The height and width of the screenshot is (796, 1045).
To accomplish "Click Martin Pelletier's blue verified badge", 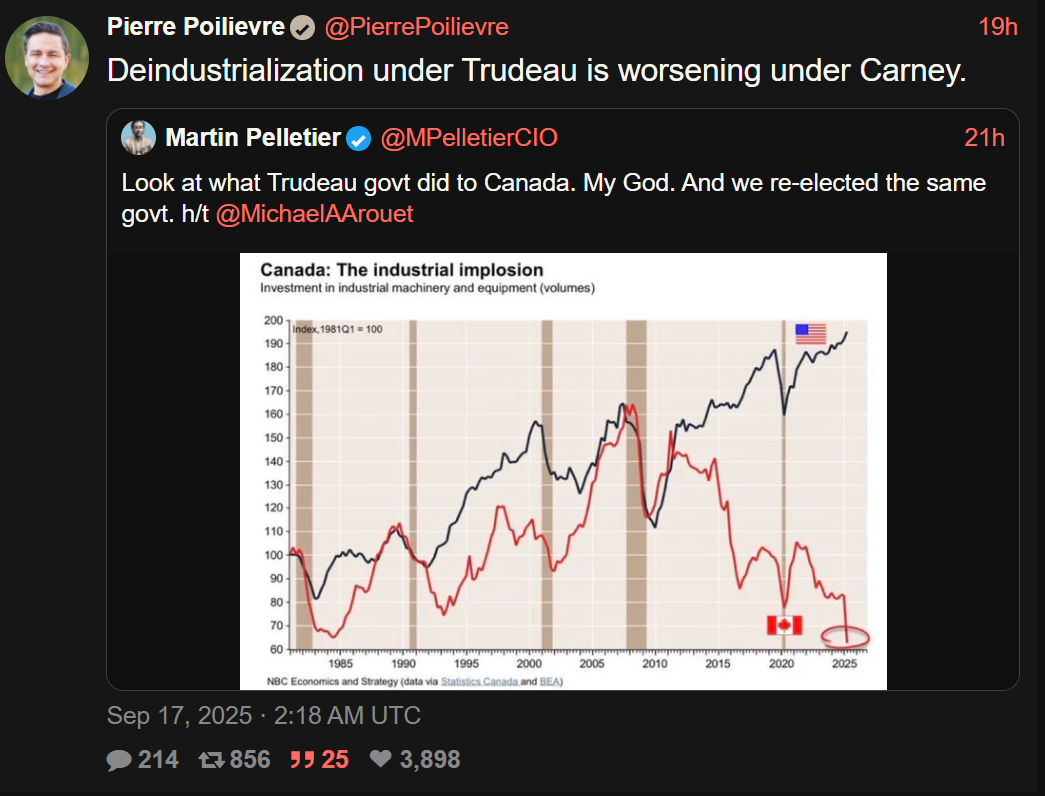I will click(359, 139).
